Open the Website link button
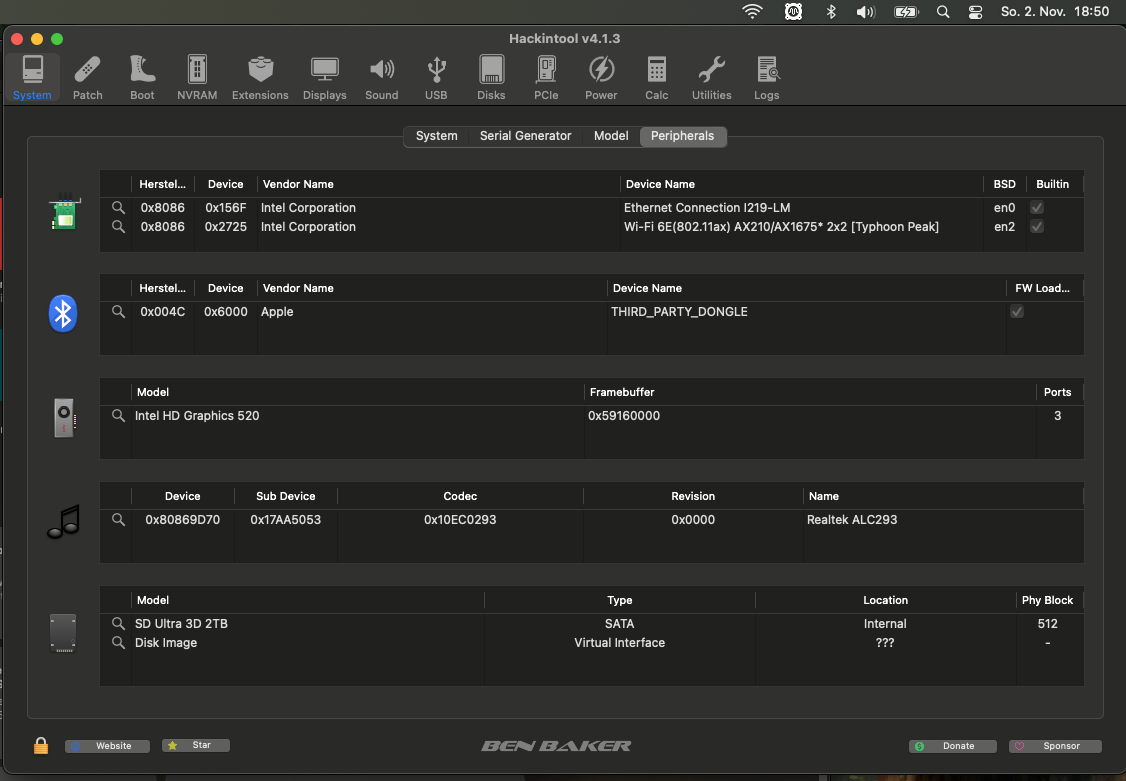1126x781 pixels. 107,746
